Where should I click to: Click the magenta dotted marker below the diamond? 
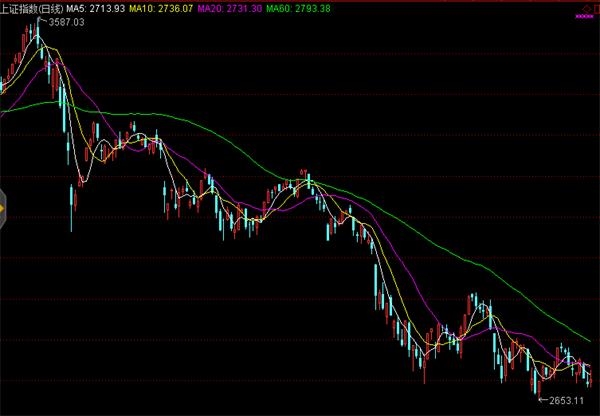pyautogui.click(x=584, y=16)
